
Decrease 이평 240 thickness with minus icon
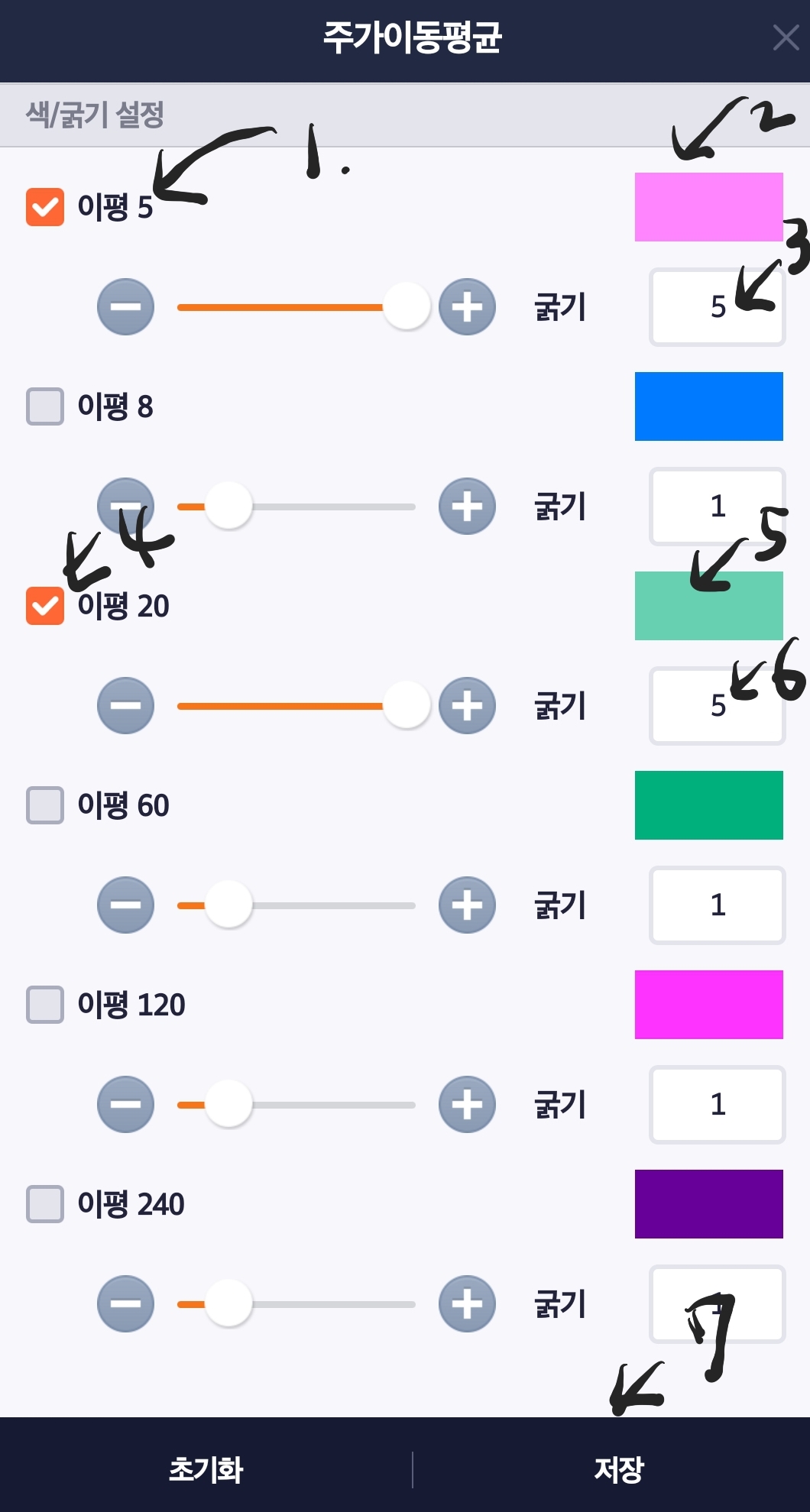(x=125, y=1303)
